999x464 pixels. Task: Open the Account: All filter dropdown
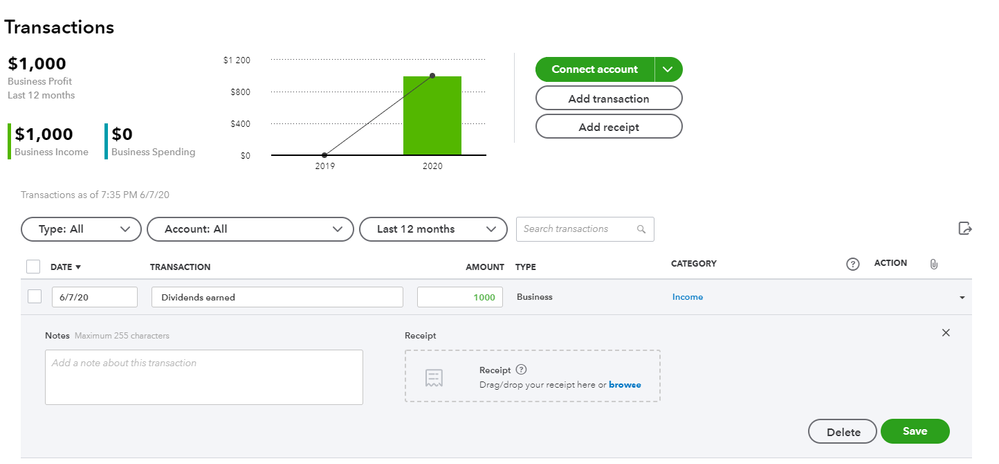click(250, 229)
